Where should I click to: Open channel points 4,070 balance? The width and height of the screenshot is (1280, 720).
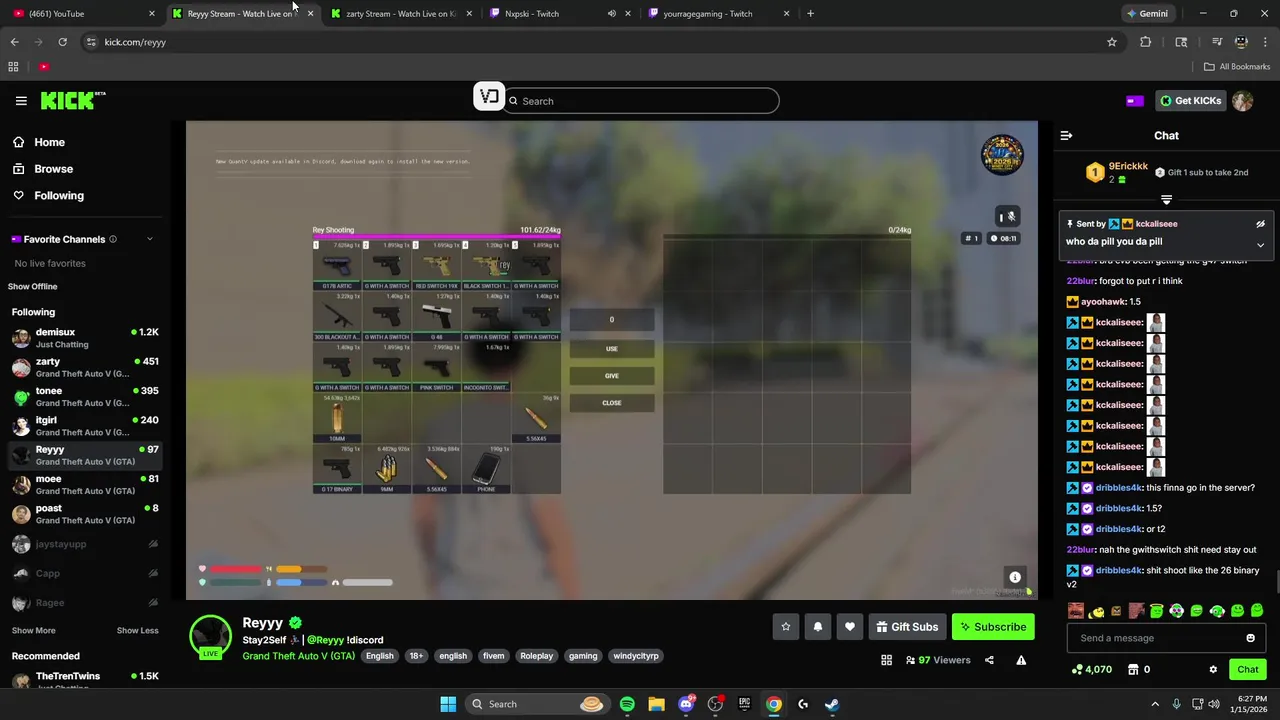point(1091,669)
